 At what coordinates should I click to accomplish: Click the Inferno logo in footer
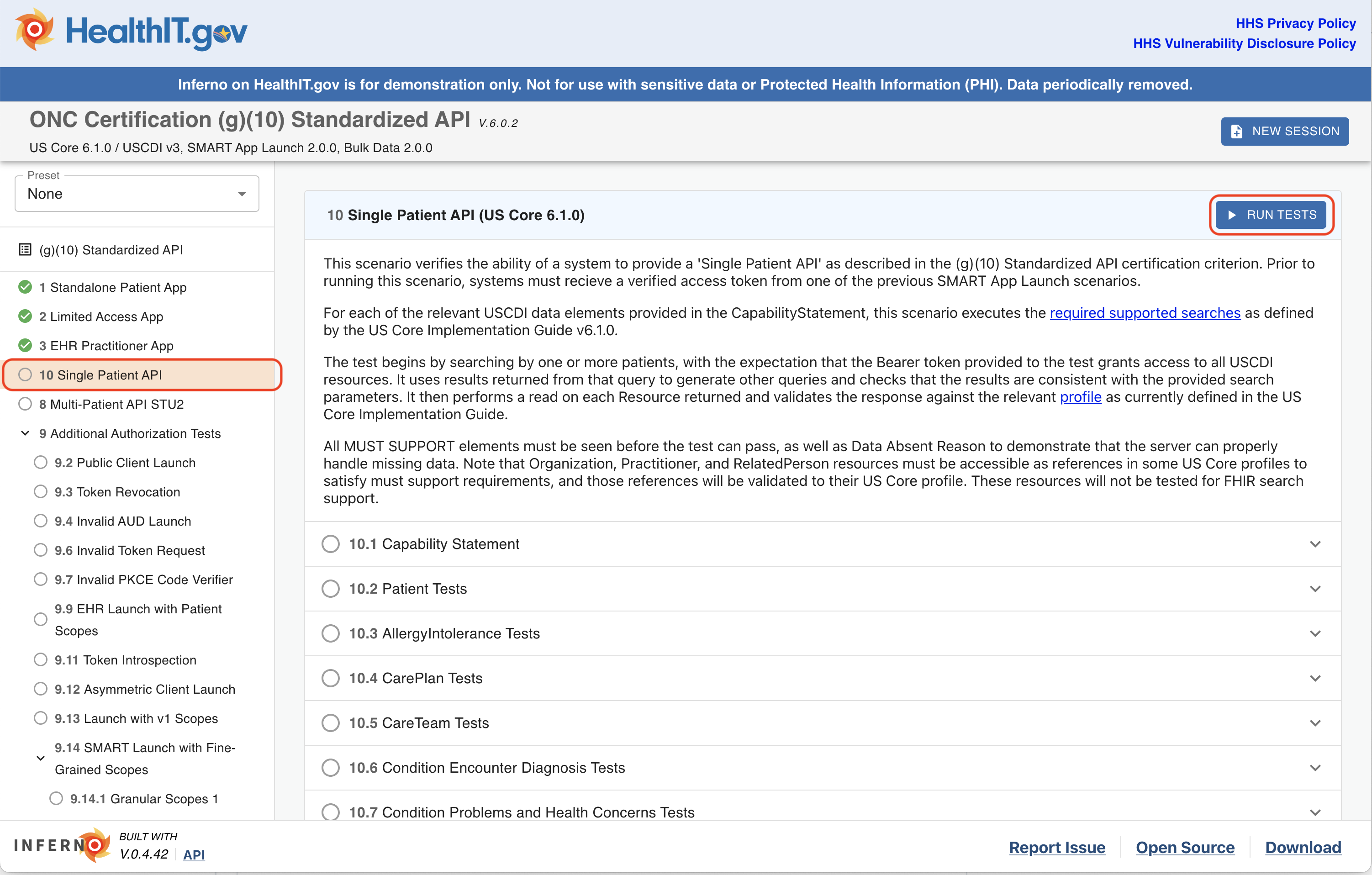(x=63, y=845)
